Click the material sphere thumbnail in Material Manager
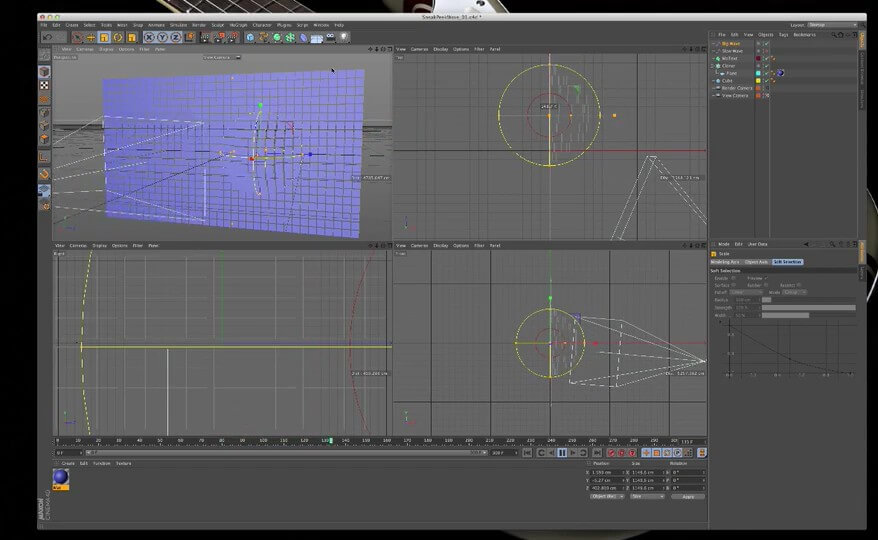The image size is (878, 540). tap(61, 477)
